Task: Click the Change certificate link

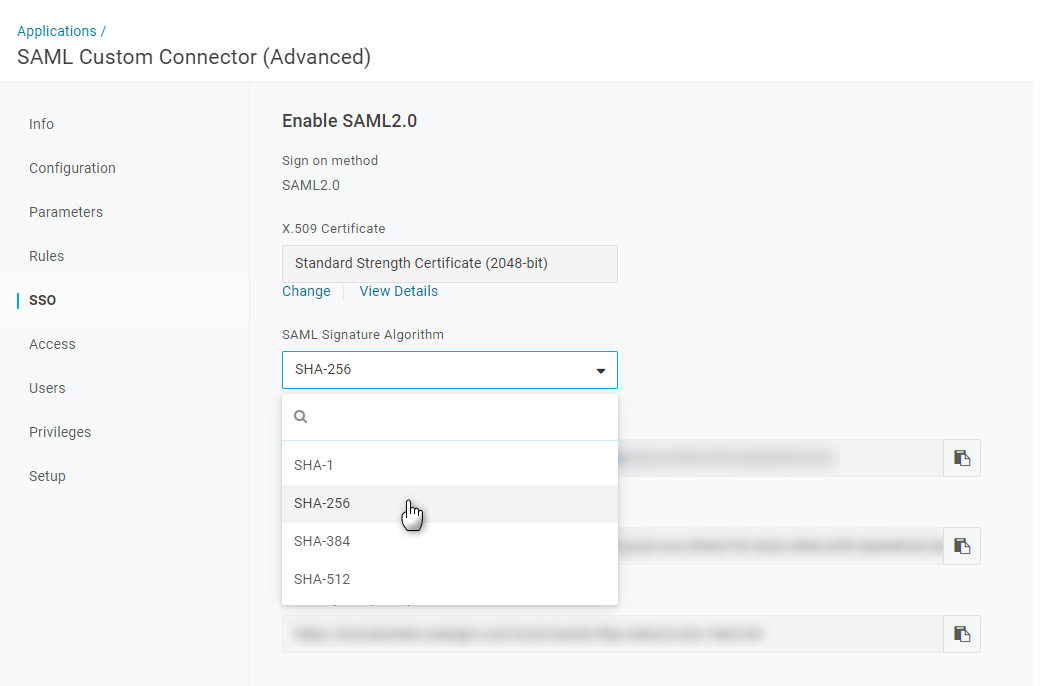Action: click(x=306, y=291)
